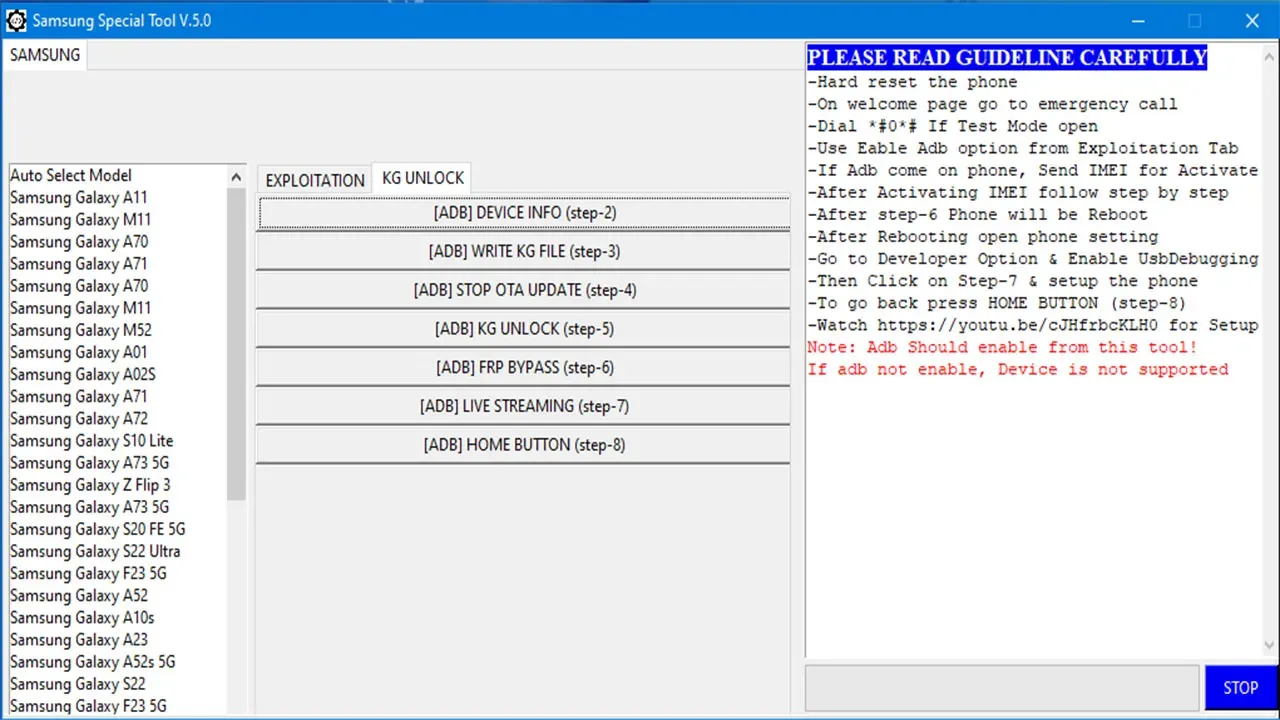The image size is (1280, 720).
Task: Start [ADB] STOP OTA UPDATE step-4
Action: pyautogui.click(x=524, y=290)
